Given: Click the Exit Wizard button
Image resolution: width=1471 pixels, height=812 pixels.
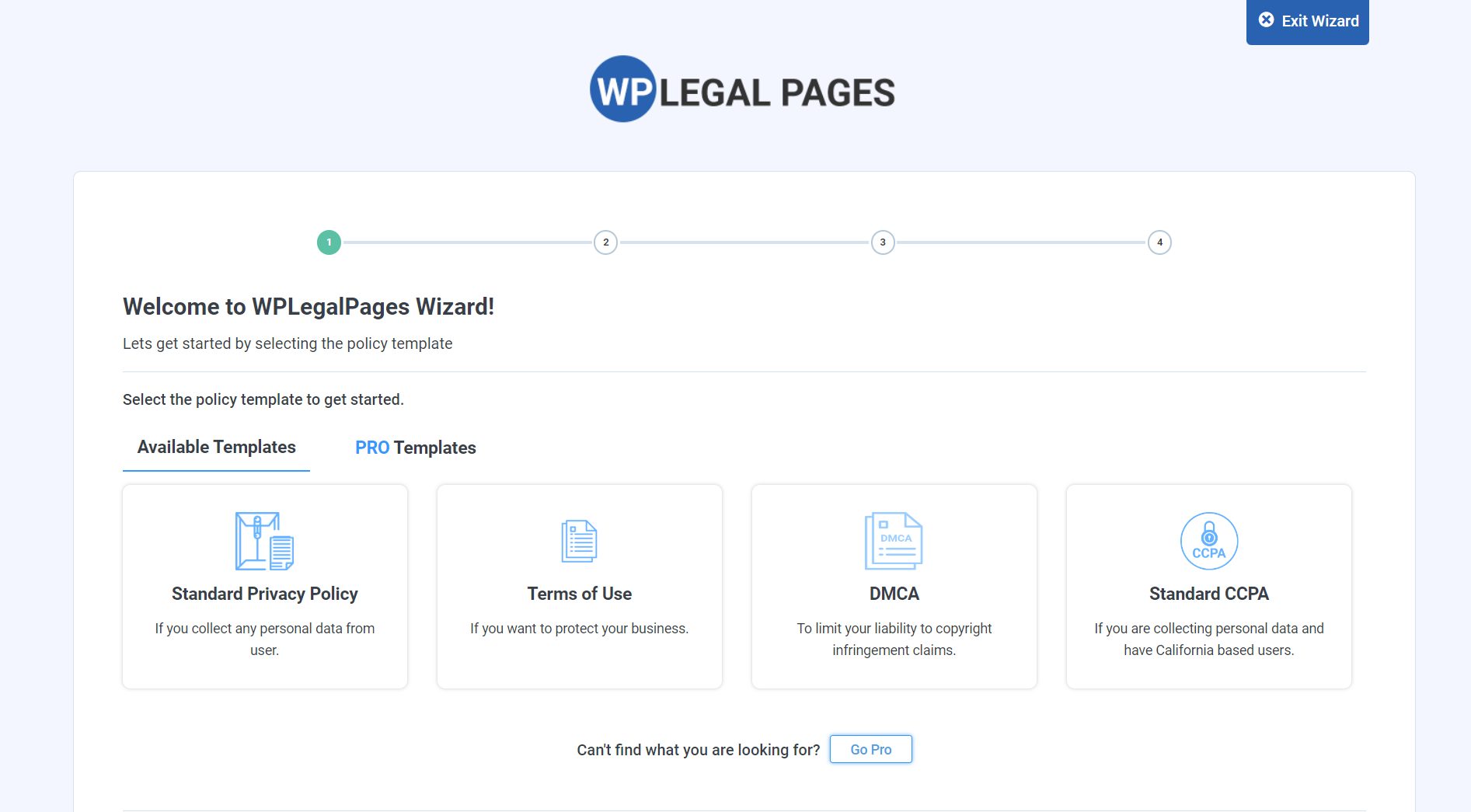Looking at the screenshot, I should point(1307,21).
